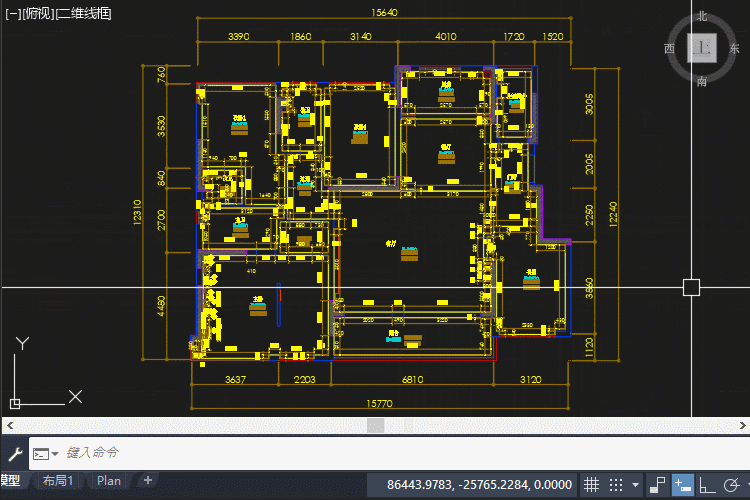This screenshot has width=750, height=500.
Task: Select the 3637 bottom dimension
Action: coord(235,379)
